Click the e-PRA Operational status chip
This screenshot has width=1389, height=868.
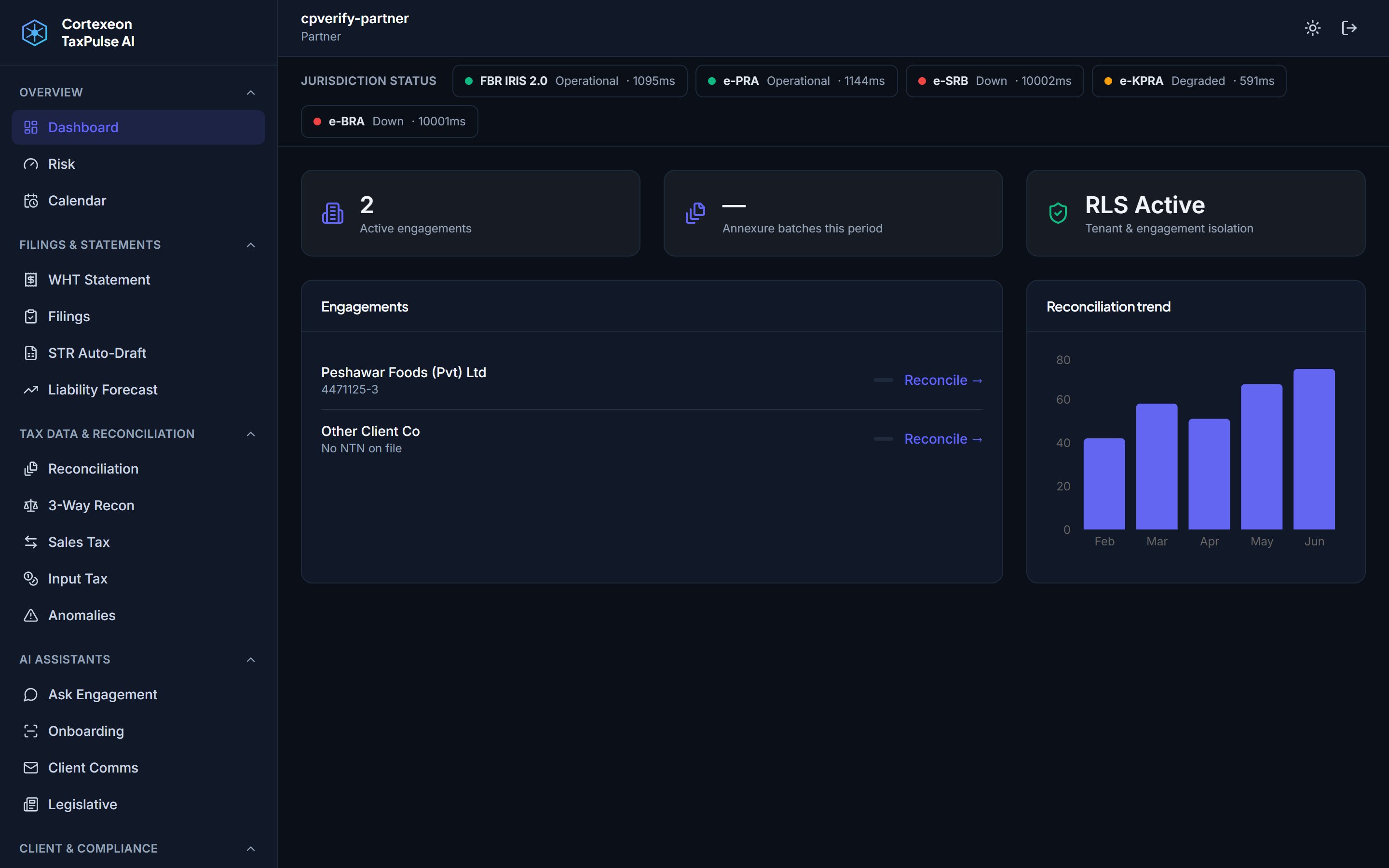point(796,81)
